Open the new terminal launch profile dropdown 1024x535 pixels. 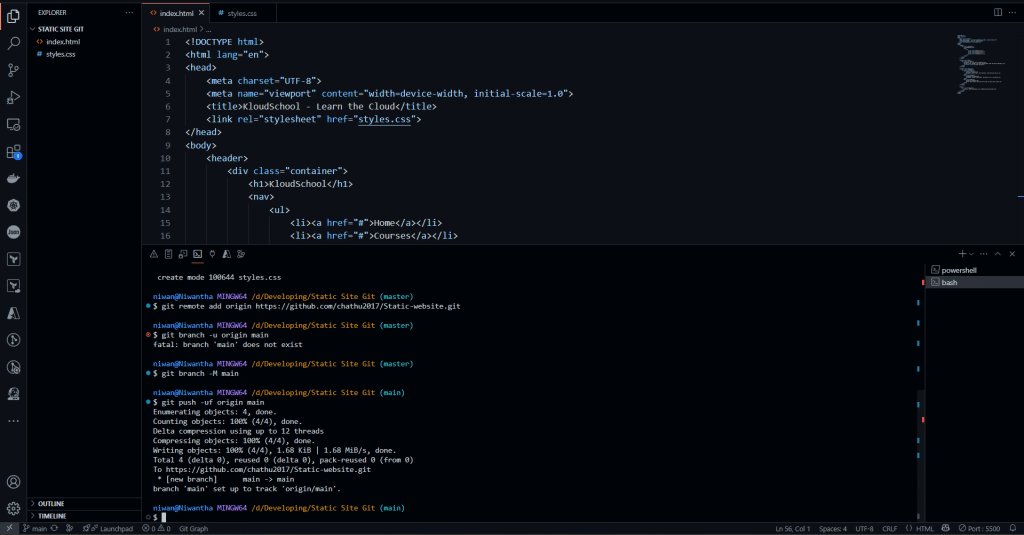[x=971, y=254]
